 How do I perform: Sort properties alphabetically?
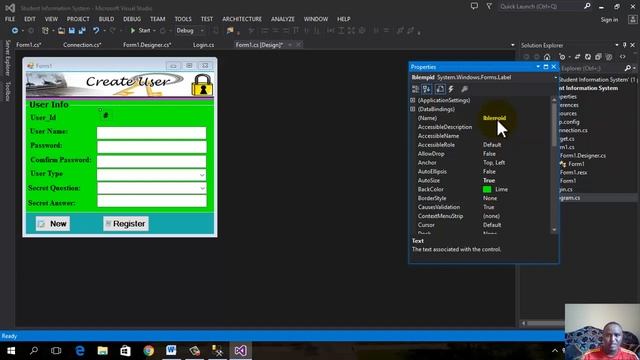(427, 89)
